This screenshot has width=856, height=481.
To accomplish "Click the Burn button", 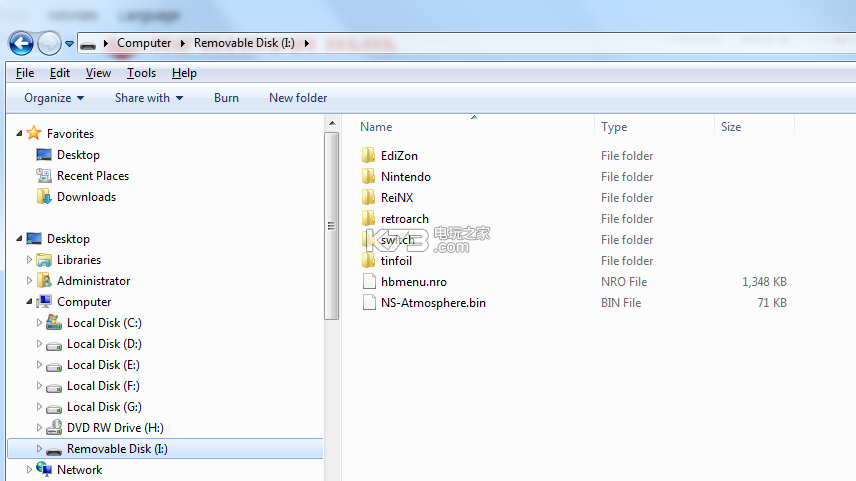I will point(226,98).
